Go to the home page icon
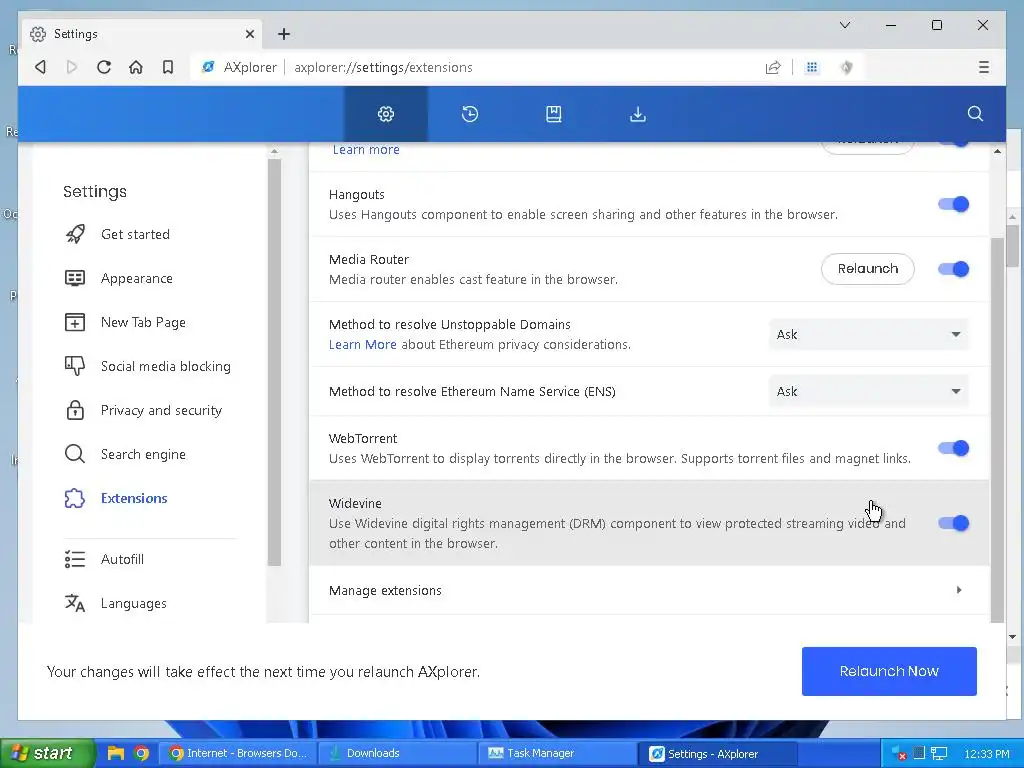 (136, 67)
